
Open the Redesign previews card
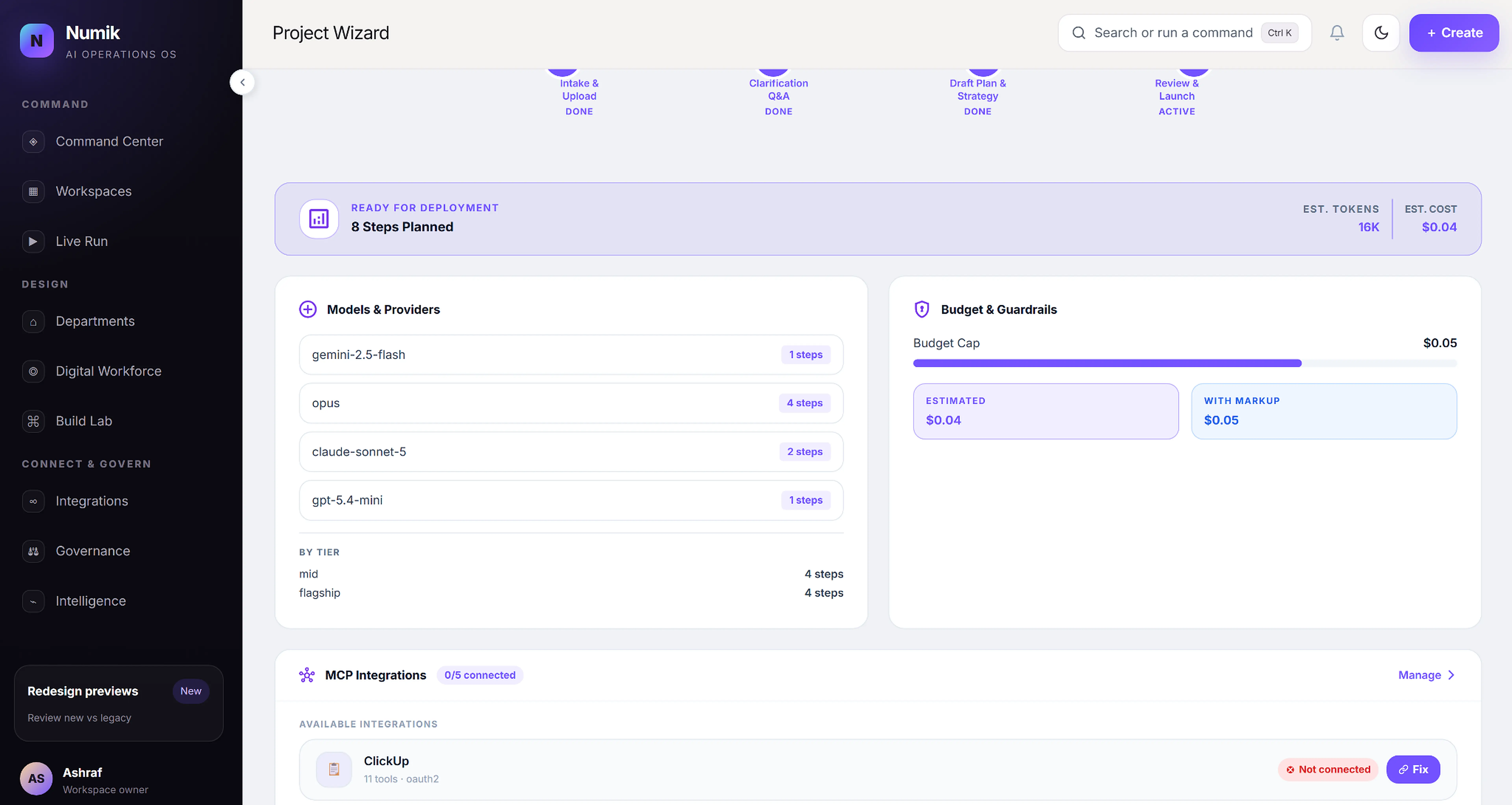pyautogui.click(x=119, y=703)
